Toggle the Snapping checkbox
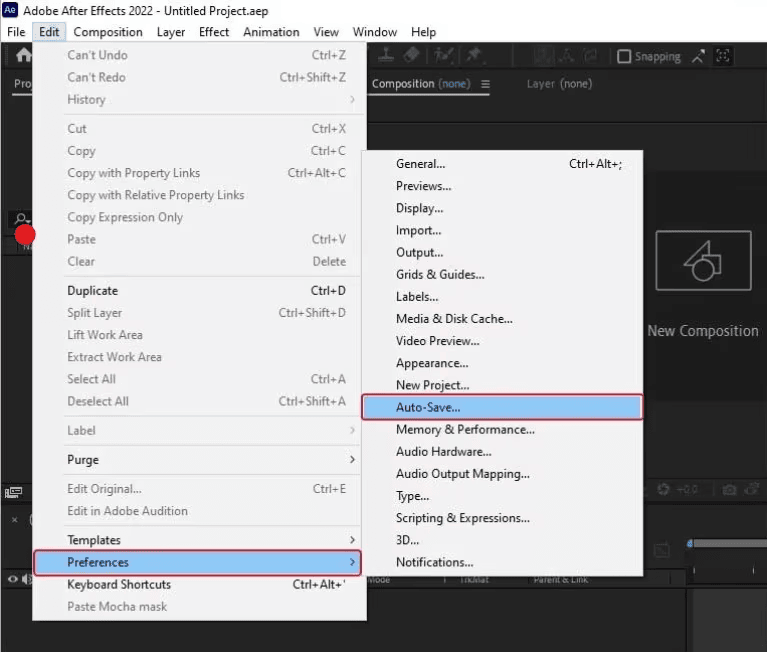The width and height of the screenshot is (767, 652). click(624, 56)
